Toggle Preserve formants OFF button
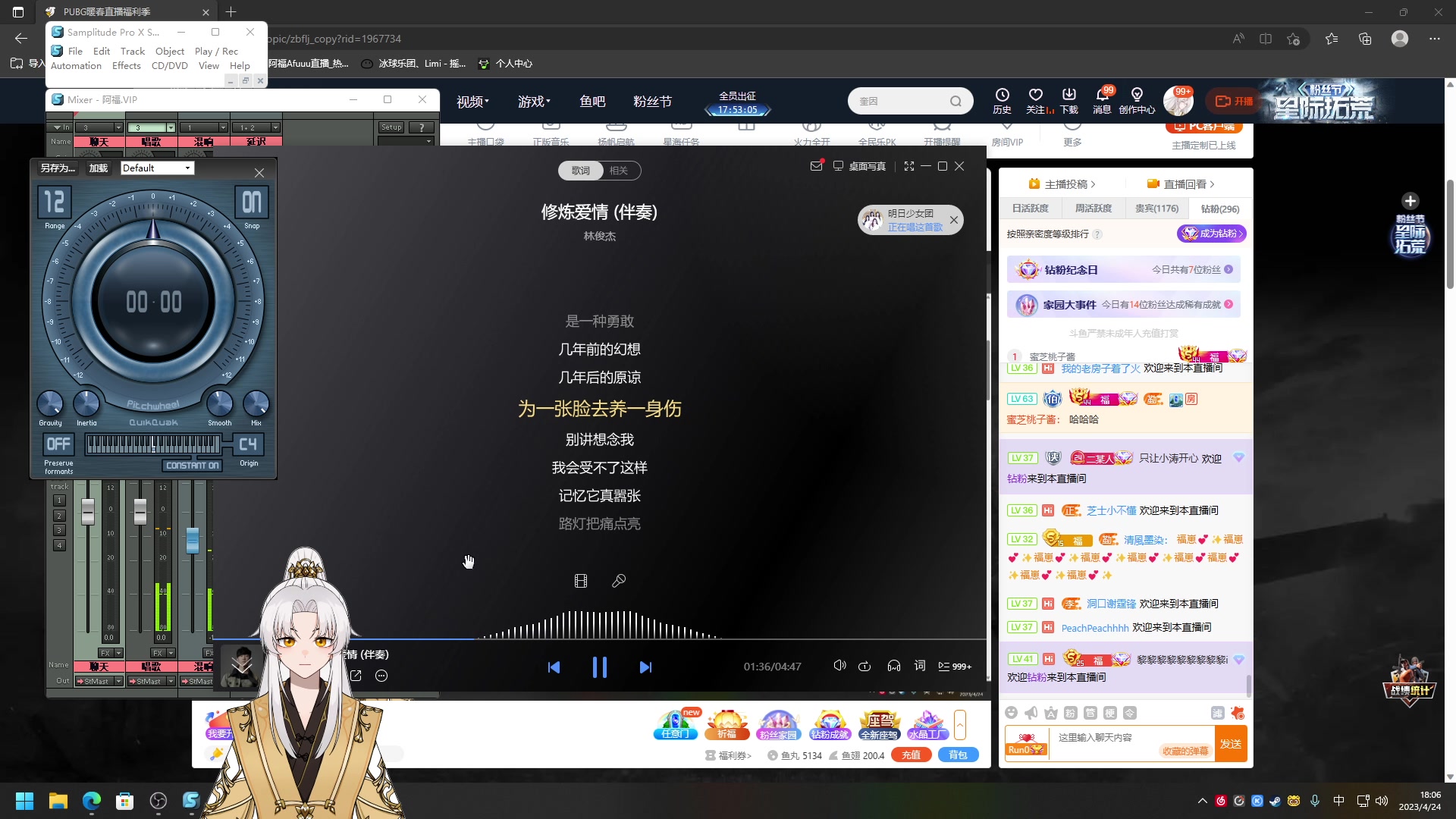The image size is (1456, 819). (x=58, y=444)
